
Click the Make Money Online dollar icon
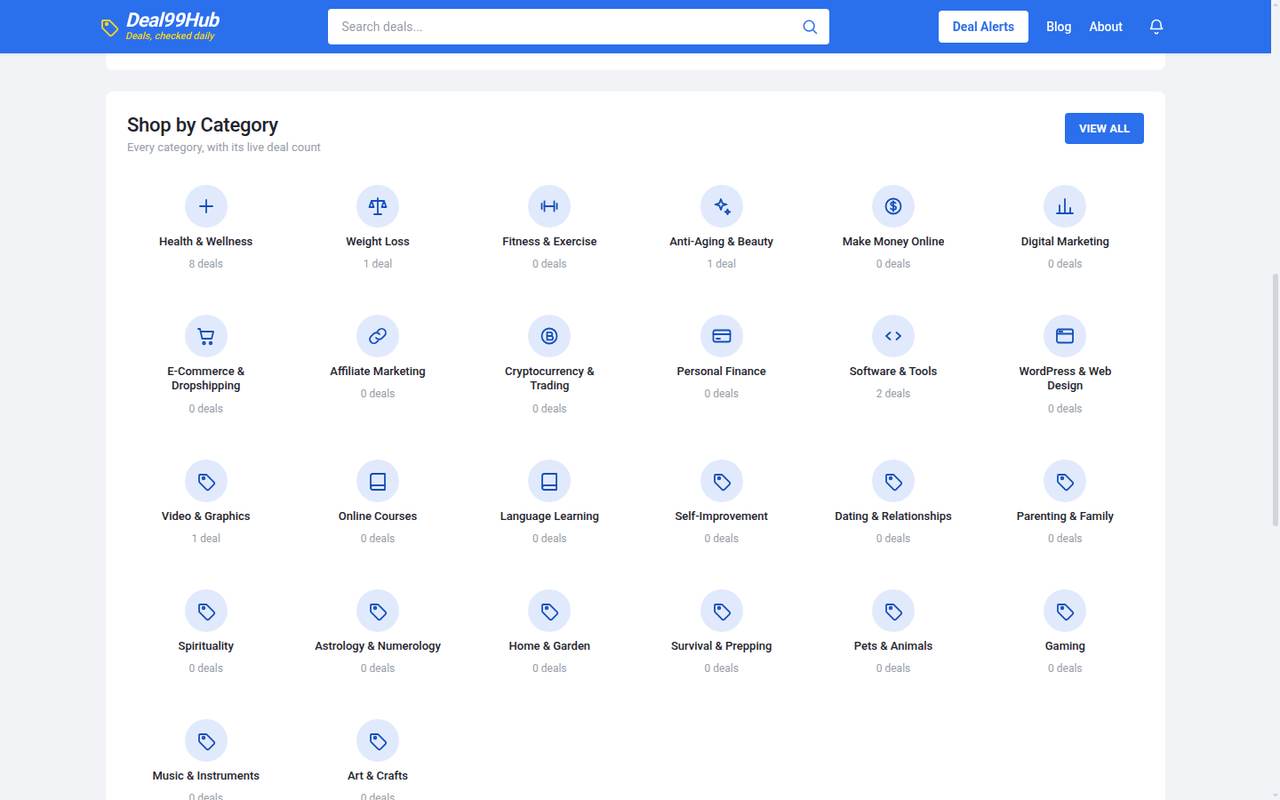click(x=893, y=206)
